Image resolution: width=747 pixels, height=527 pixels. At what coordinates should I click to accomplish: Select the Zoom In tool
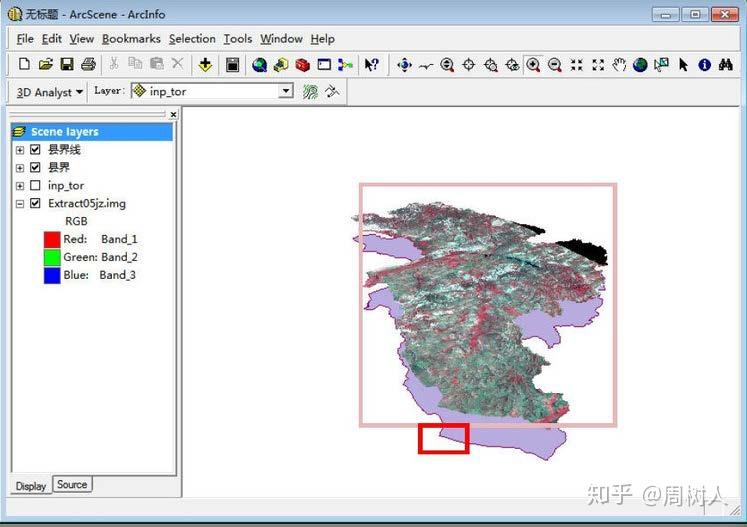533,65
